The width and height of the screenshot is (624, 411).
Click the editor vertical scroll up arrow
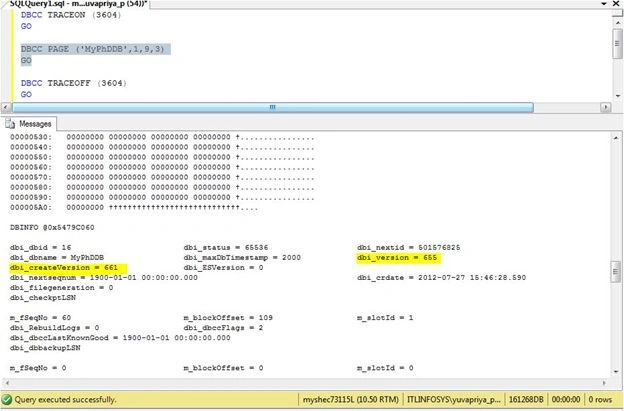618,22
